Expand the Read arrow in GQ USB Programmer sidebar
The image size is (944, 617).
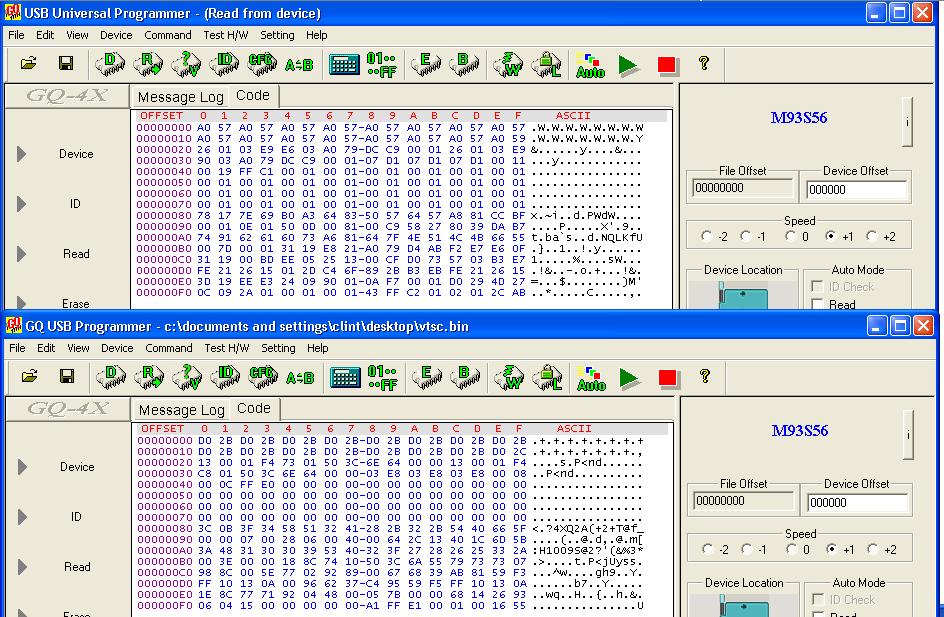(x=22, y=567)
